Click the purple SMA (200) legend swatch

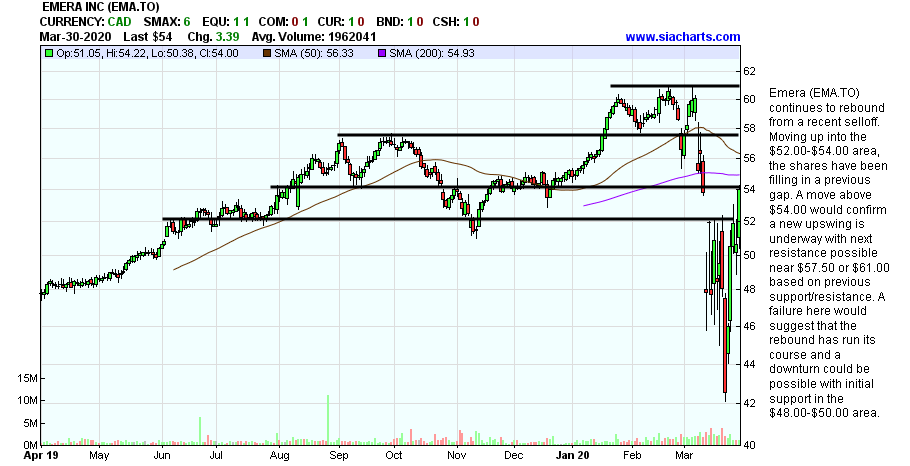(380, 53)
